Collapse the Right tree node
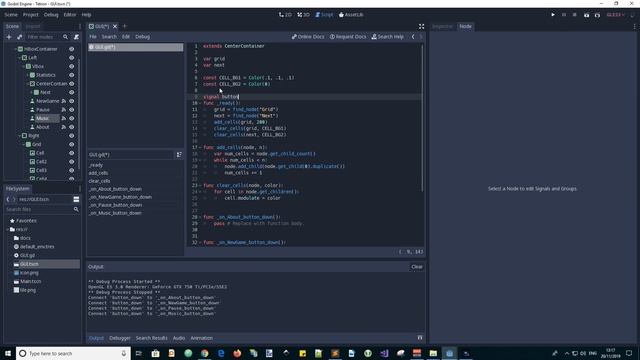Screen dimensions: 640x360 click(20, 136)
